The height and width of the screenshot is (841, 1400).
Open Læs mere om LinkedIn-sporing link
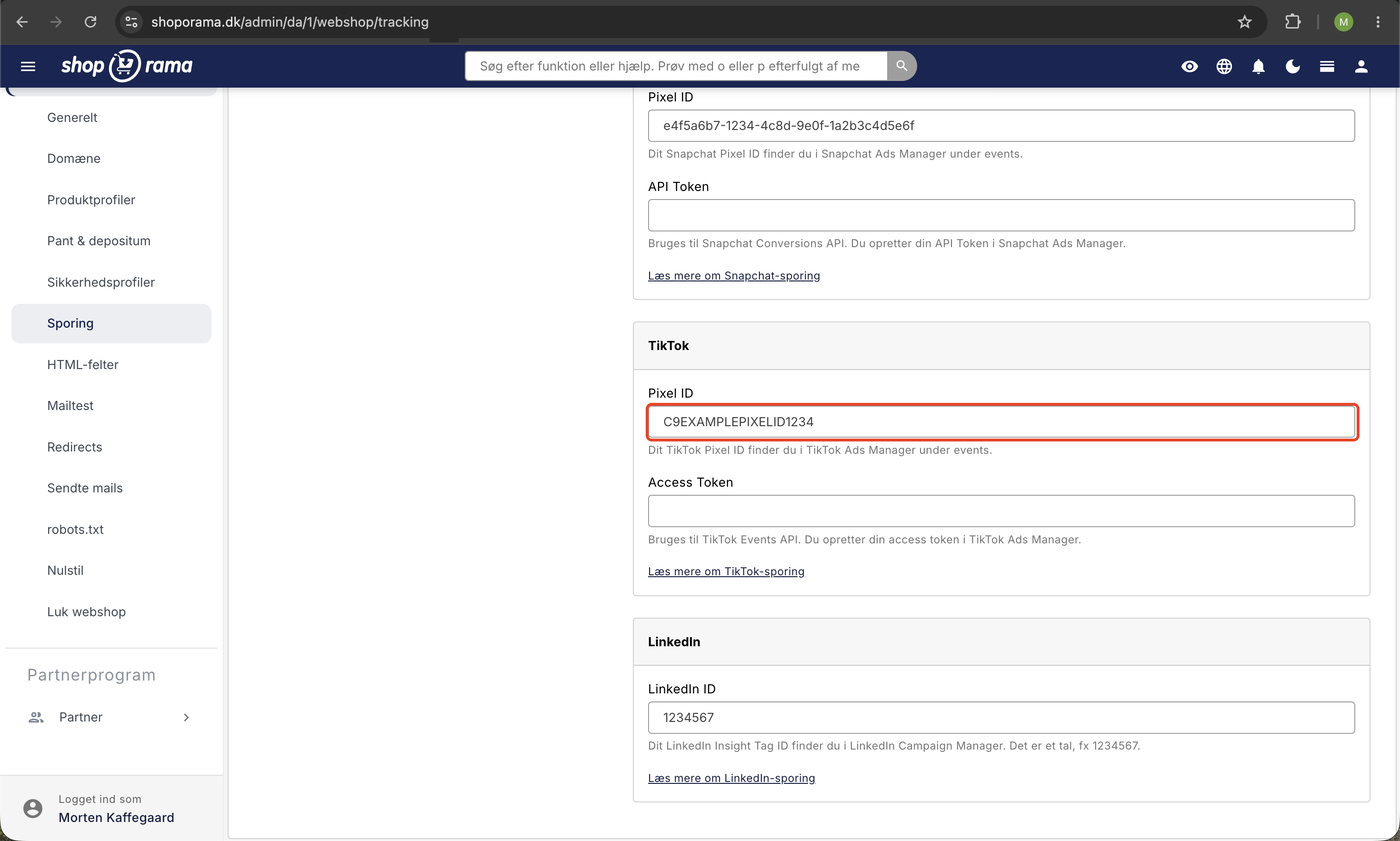click(731, 778)
